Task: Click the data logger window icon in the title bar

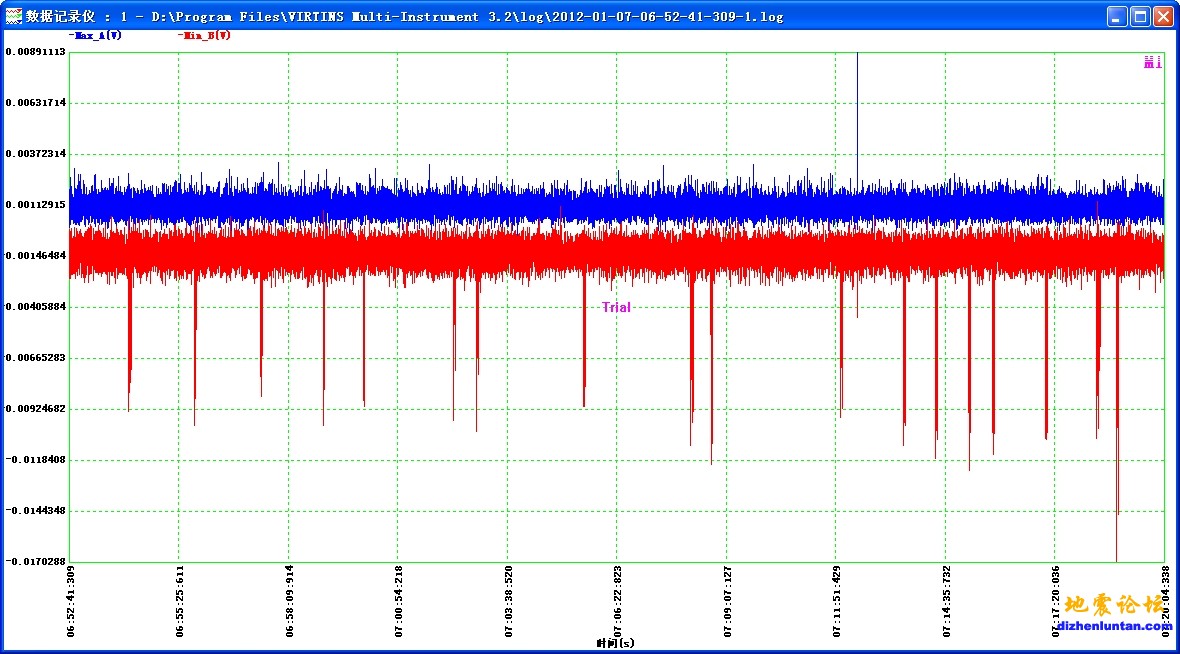Action: (x=14, y=16)
